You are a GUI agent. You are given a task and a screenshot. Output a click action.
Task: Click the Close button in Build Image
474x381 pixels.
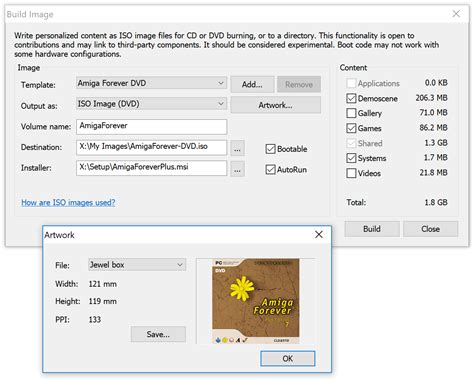[431, 229]
